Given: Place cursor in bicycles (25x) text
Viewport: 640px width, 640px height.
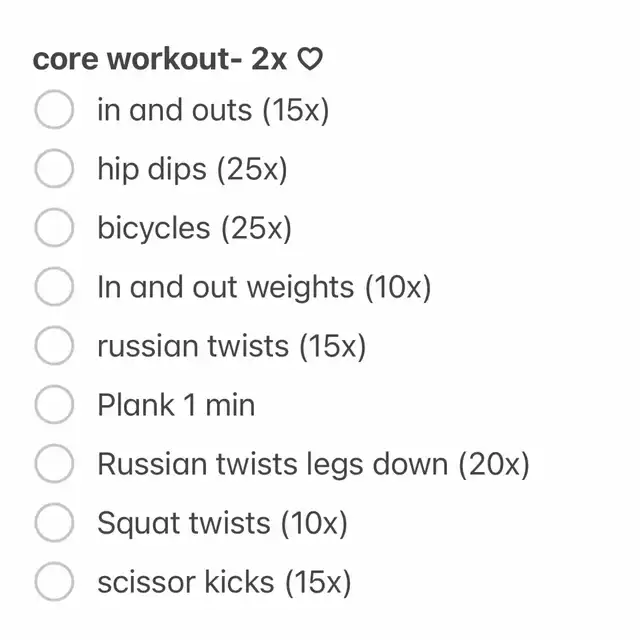Looking at the screenshot, I should point(194,229).
